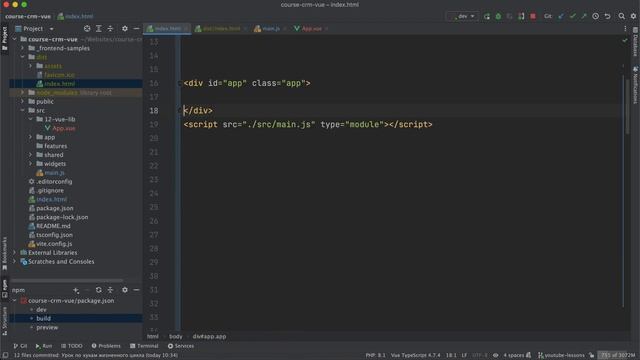Click the Git commit checkmark icon

click(573, 16)
